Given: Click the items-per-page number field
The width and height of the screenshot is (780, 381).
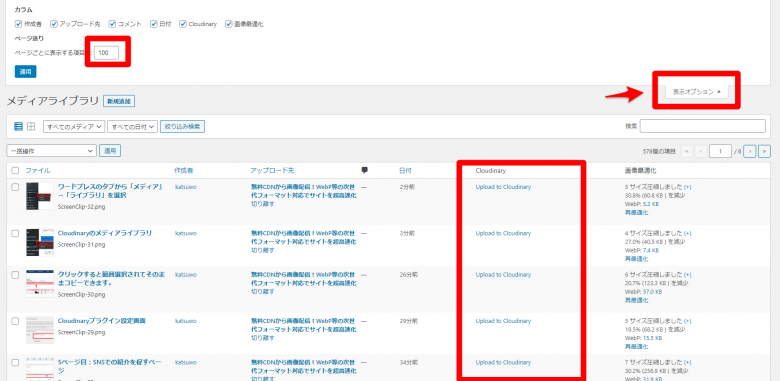Looking at the screenshot, I should coord(106,52).
